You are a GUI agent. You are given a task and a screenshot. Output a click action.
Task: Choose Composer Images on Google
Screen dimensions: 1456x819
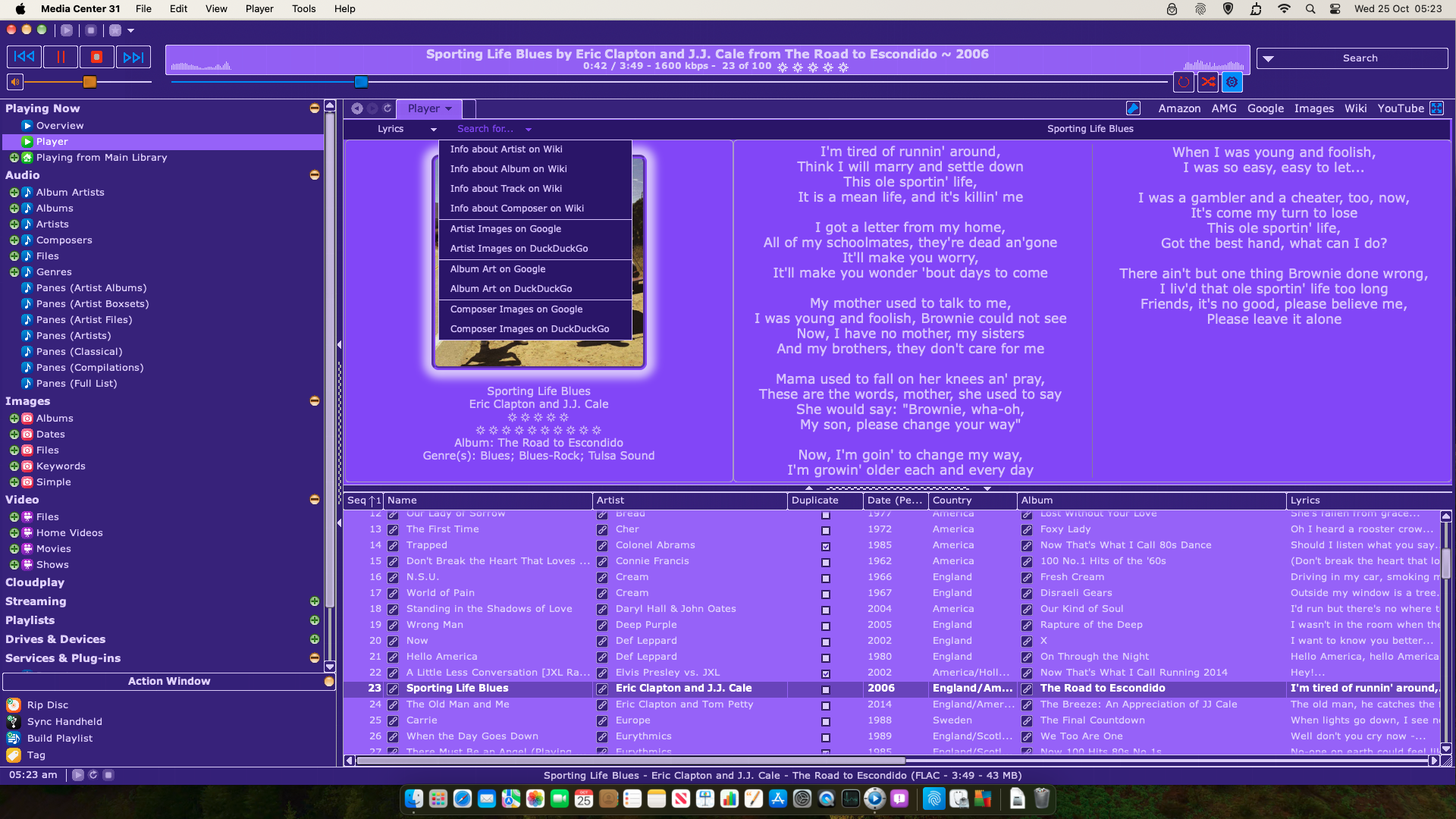coord(535,309)
